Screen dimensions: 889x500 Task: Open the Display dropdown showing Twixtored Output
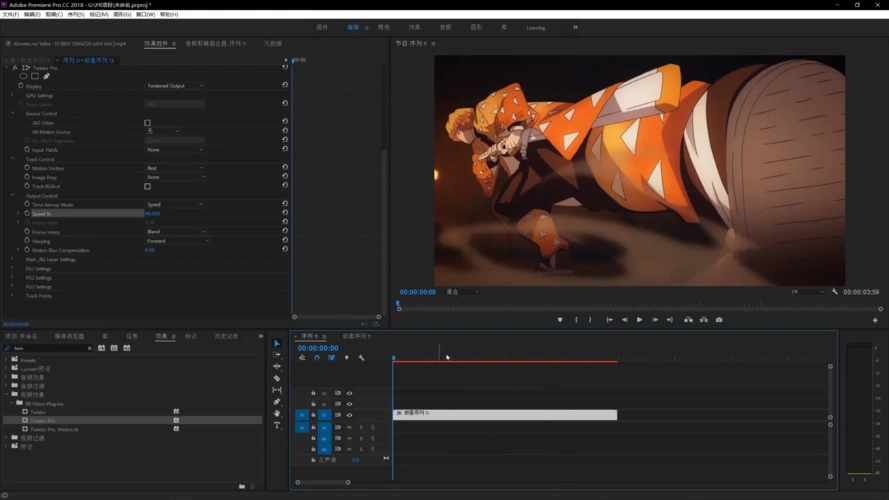click(x=175, y=86)
